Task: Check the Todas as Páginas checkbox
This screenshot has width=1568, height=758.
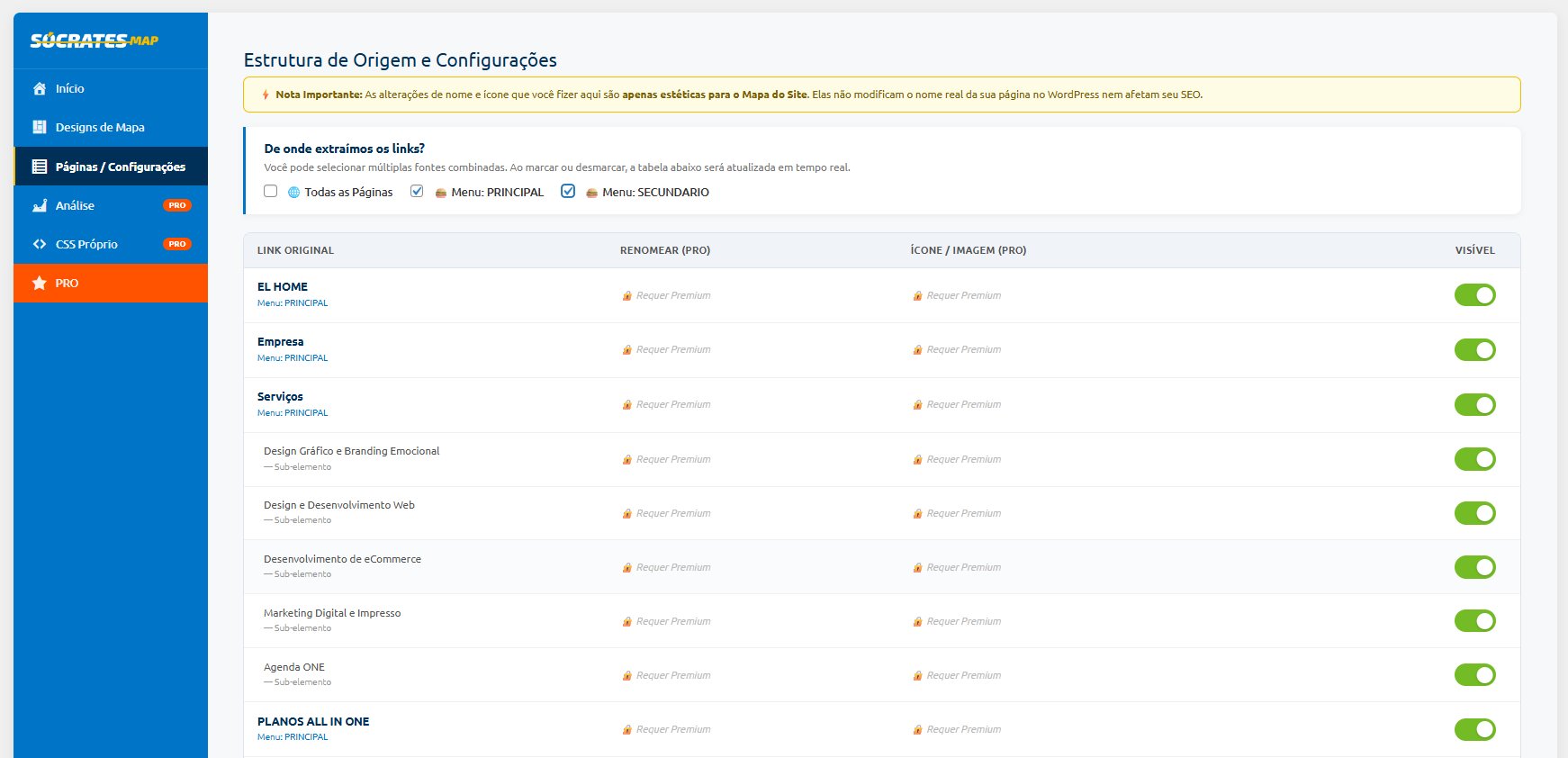Action: click(270, 191)
